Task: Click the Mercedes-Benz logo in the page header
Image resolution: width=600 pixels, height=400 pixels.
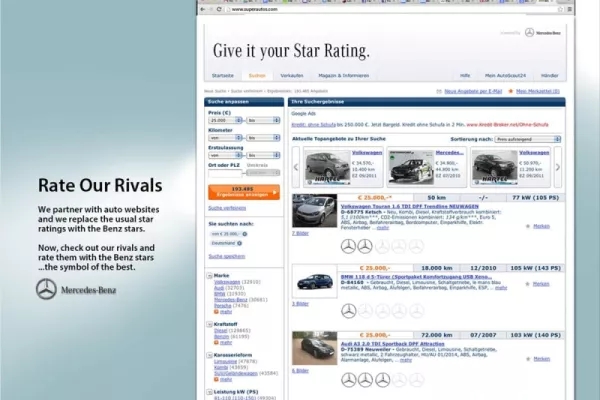Action: tap(543, 33)
